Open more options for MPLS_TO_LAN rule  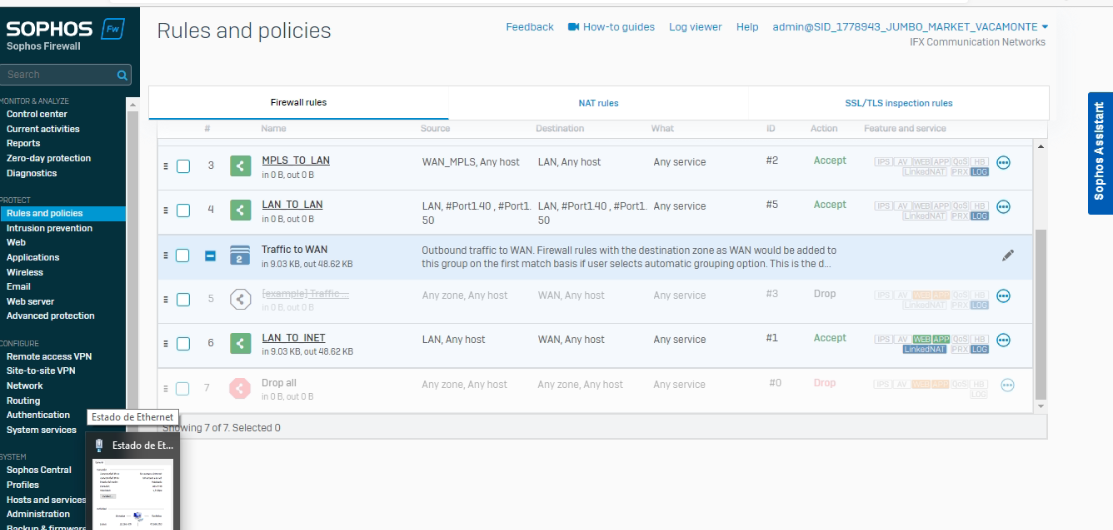(x=1004, y=163)
